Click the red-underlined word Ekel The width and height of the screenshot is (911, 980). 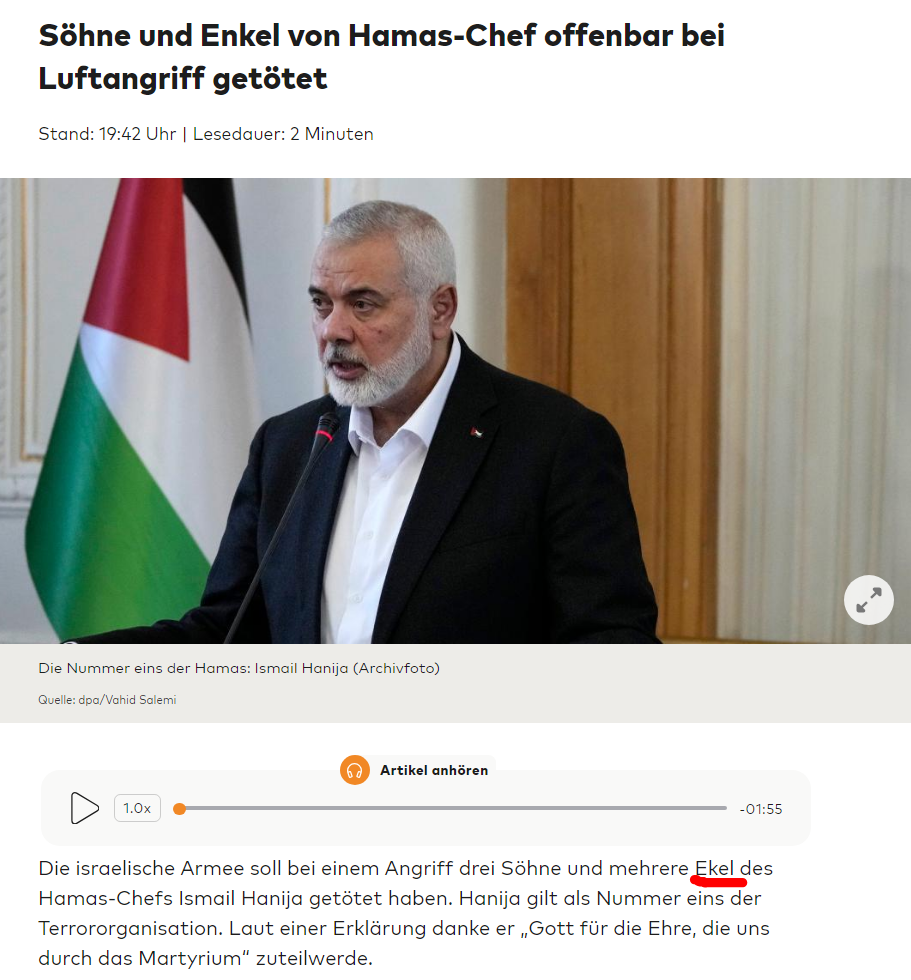(x=714, y=868)
